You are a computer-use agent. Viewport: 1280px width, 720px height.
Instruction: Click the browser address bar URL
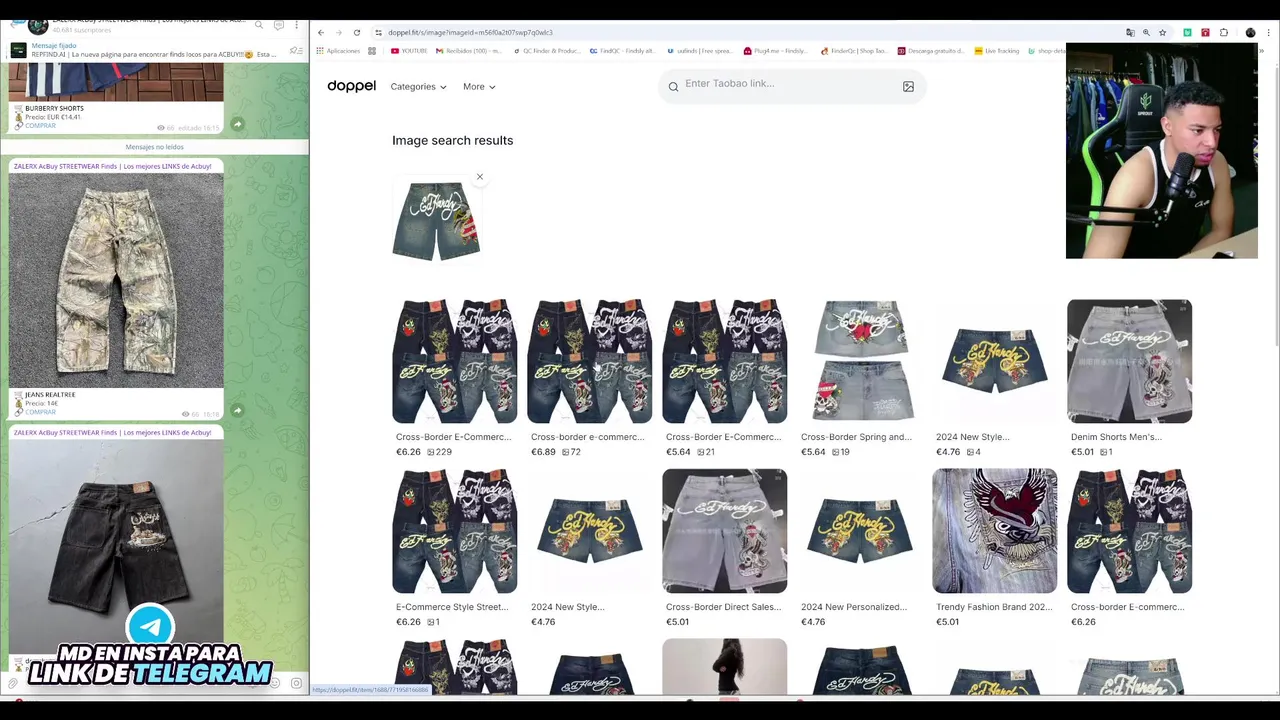[470, 33]
